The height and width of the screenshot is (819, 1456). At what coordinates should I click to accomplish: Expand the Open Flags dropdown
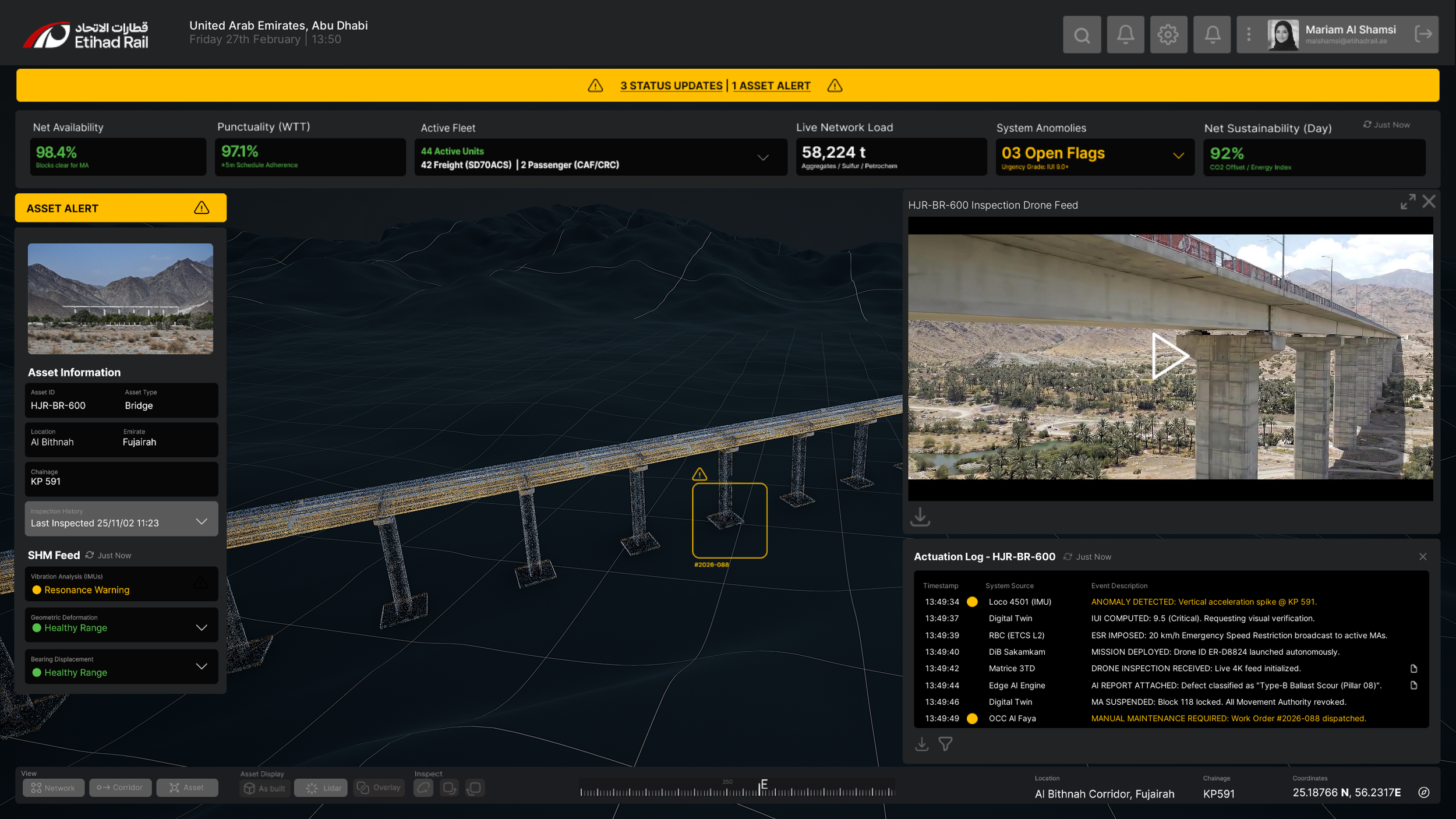point(1178,156)
